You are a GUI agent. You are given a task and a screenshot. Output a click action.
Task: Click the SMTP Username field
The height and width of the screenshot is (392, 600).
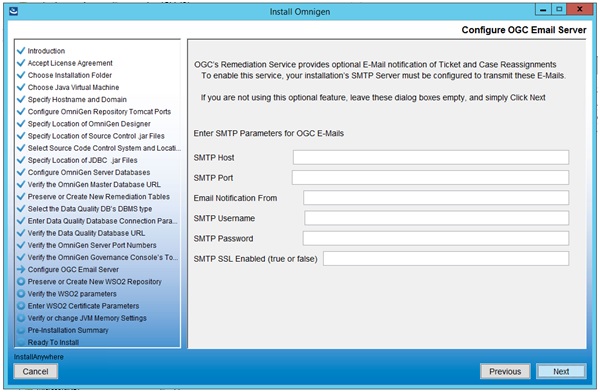[x=437, y=218]
